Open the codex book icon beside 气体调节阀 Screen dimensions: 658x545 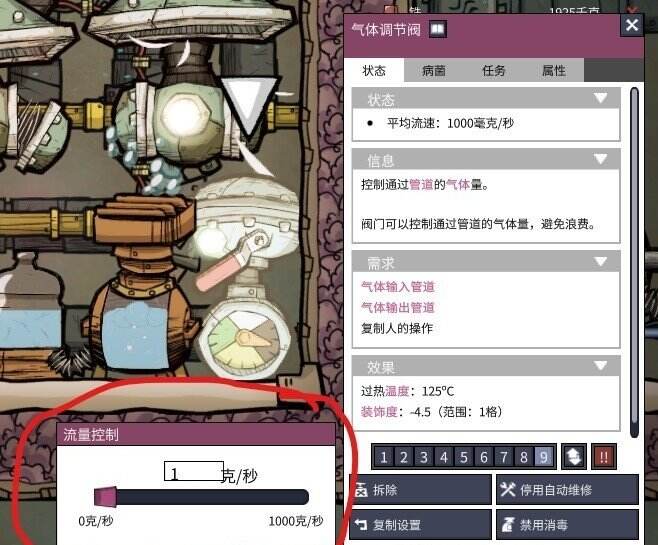(x=437, y=29)
